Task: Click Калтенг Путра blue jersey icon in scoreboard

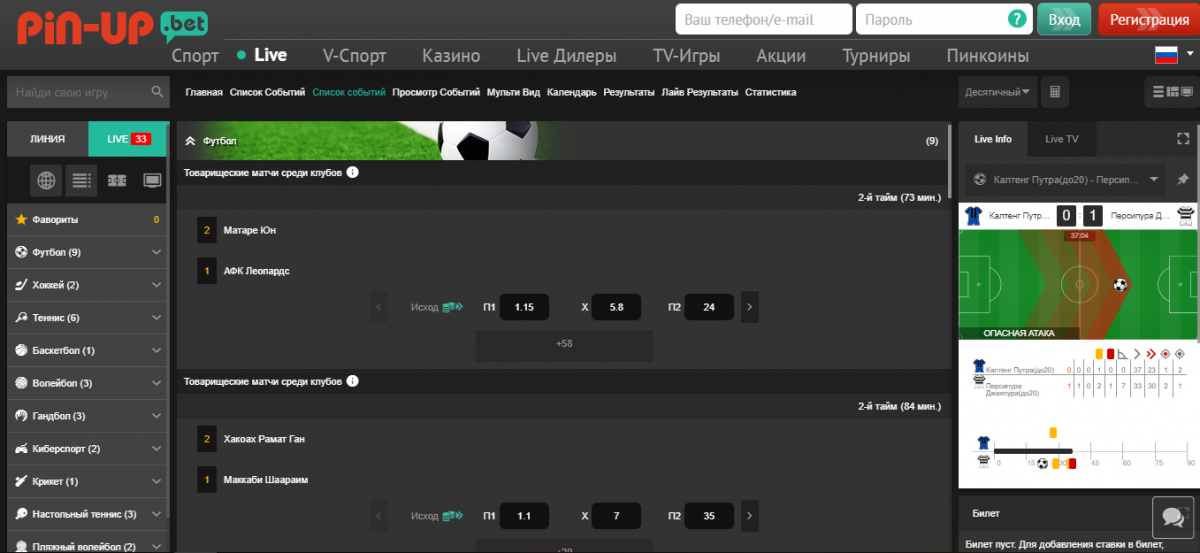Action: coord(974,214)
